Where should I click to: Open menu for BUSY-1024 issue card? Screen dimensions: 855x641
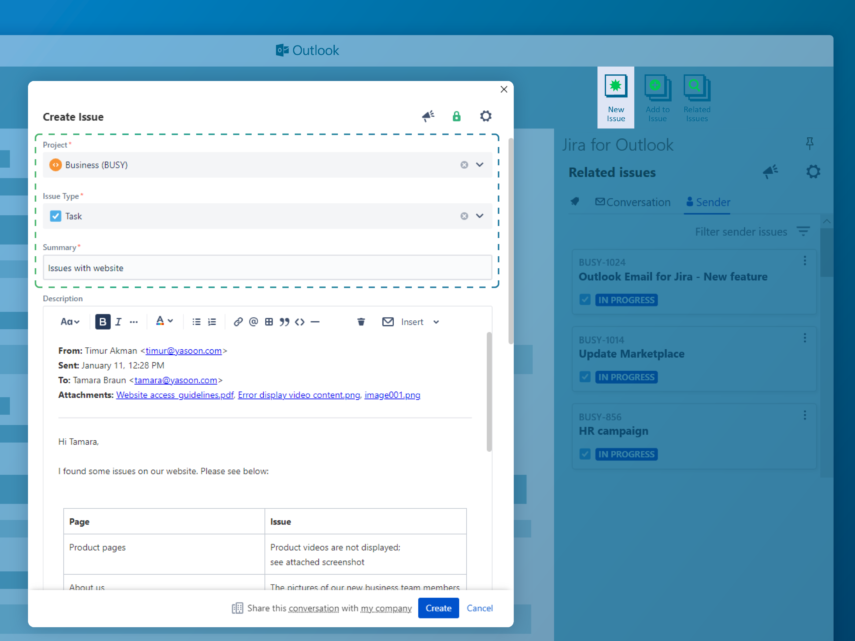click(x=805, y=261)
